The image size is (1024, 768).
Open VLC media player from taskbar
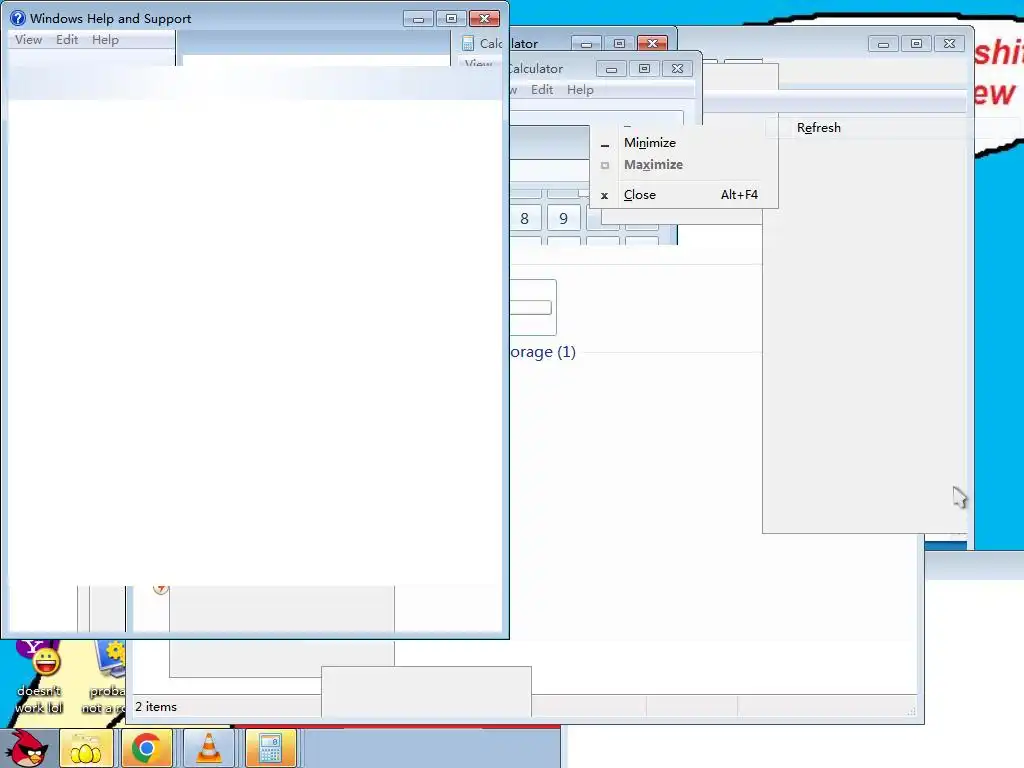coord(209,748)
